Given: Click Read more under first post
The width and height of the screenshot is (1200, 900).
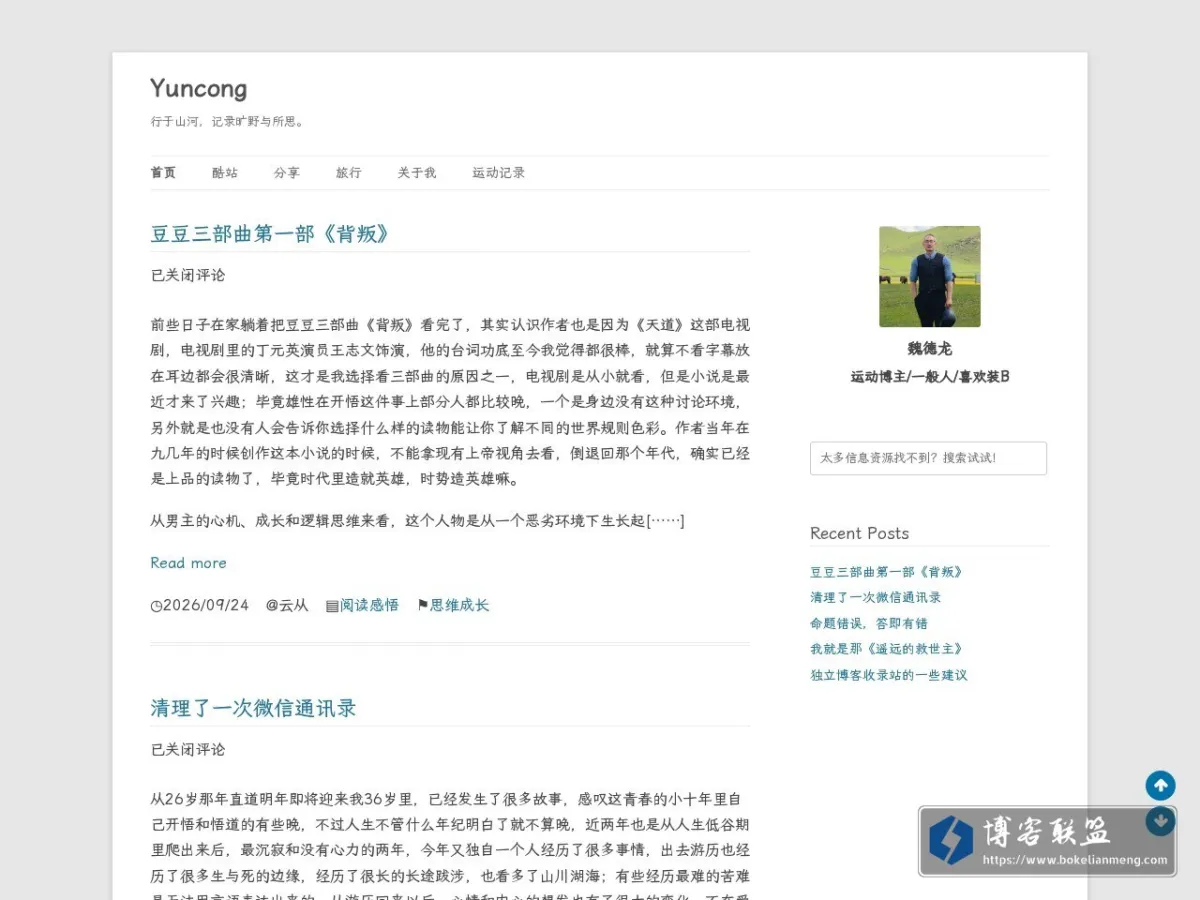Looking at the screenshot, I should (188, 563).
